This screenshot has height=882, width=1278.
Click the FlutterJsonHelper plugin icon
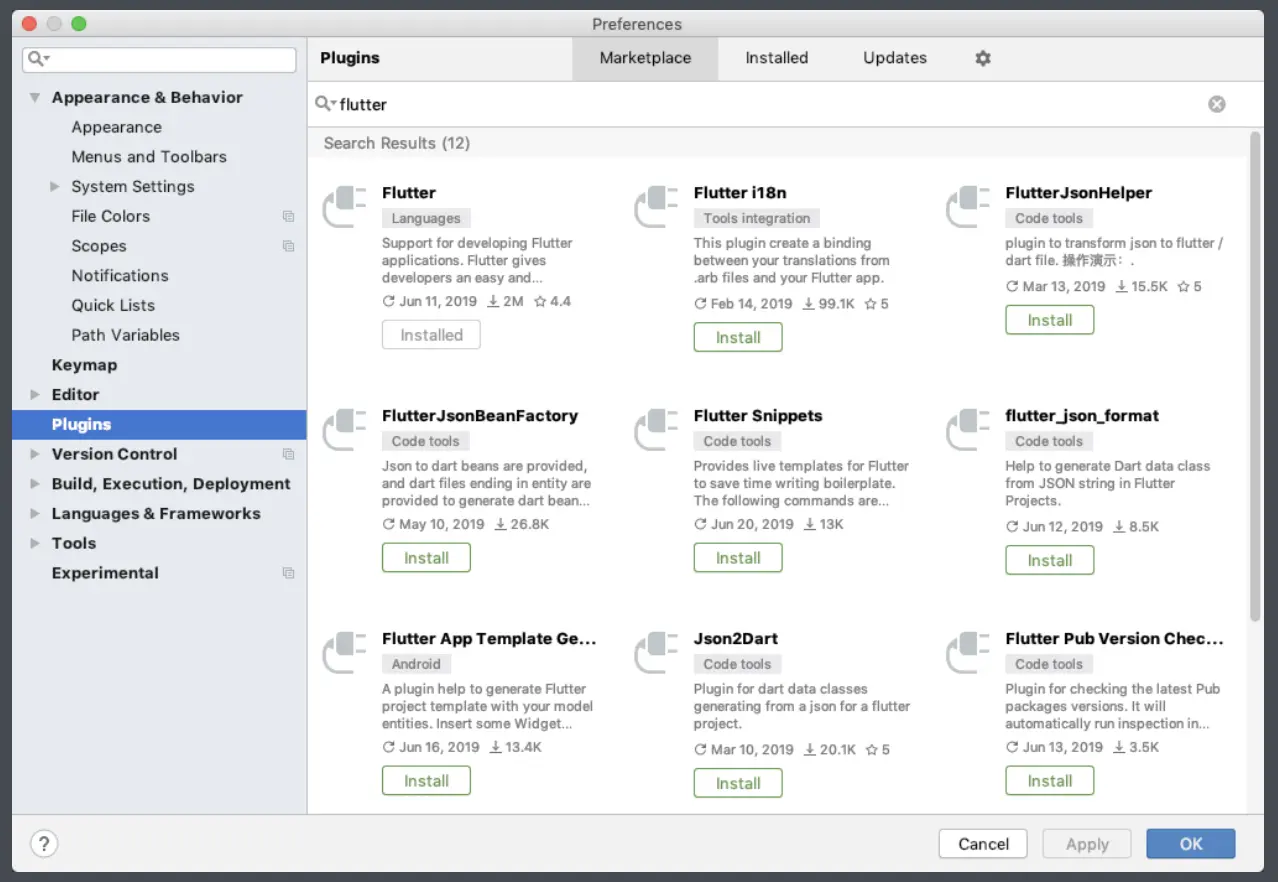pos(969,207)
